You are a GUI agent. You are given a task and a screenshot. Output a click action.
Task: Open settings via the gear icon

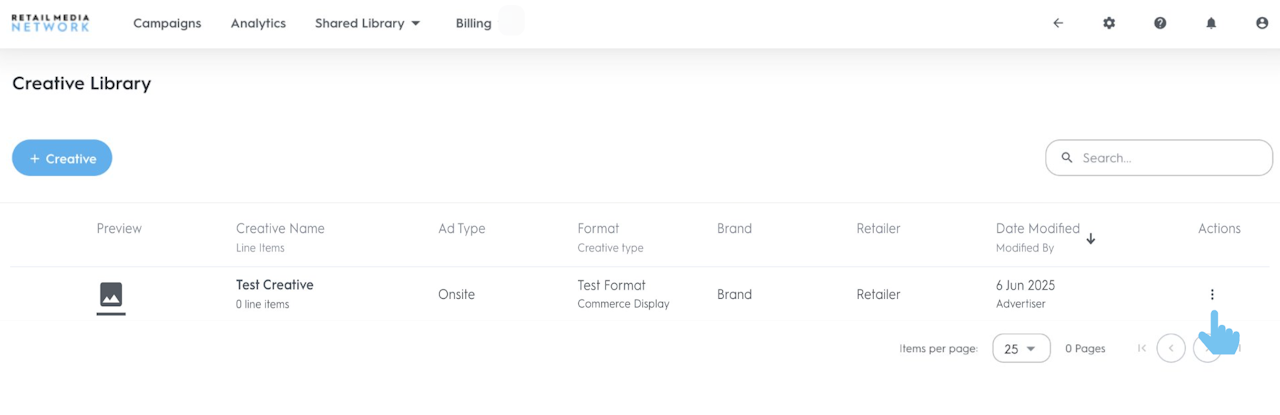tap(1109, 23)
